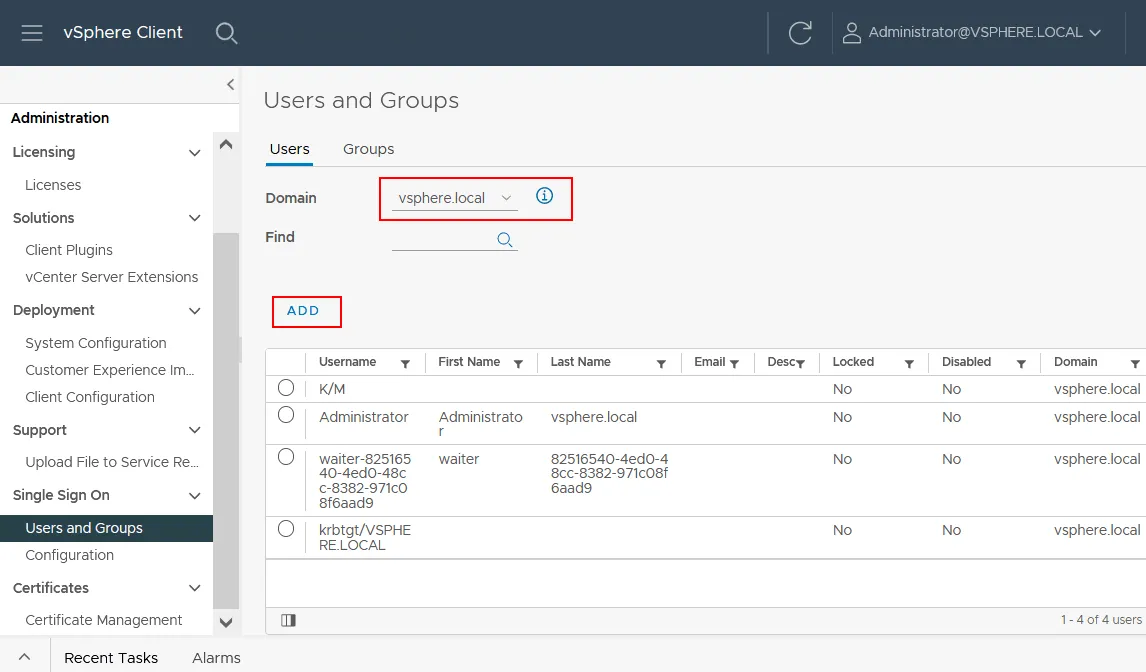
Task: Click the info icon beside Domain
Action: (x=544, y=196)
